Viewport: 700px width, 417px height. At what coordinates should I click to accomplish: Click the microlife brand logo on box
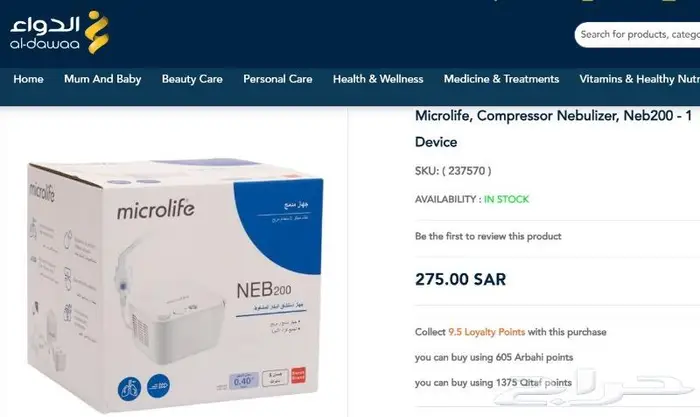(x=156, y=208)
